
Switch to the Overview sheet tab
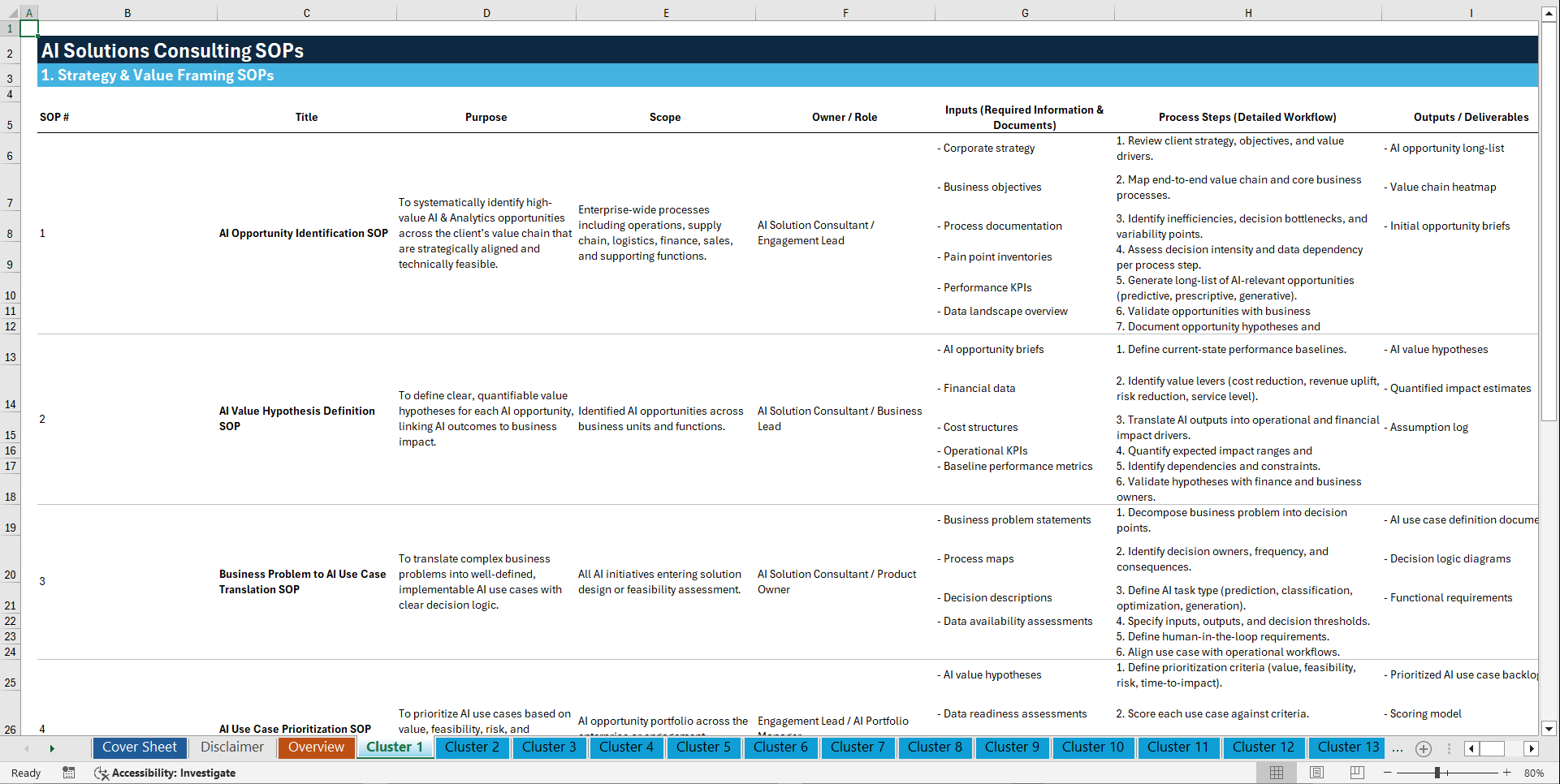(x=316, y=747)
